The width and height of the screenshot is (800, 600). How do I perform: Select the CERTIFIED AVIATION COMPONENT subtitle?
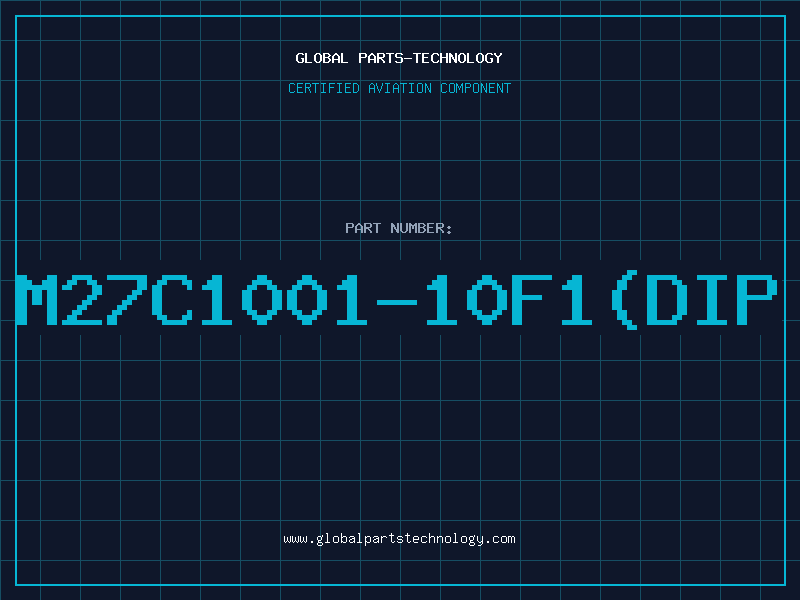(399, 88)
